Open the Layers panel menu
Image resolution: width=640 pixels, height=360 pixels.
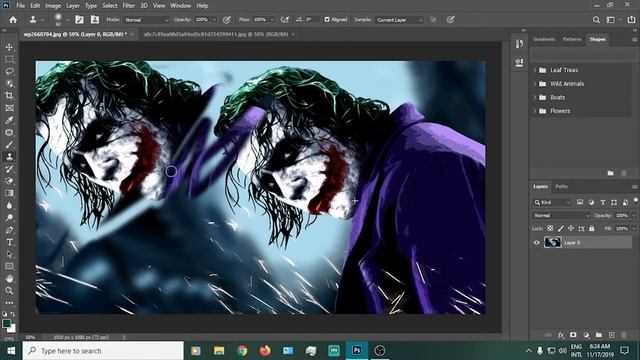(x=634, y=187)
